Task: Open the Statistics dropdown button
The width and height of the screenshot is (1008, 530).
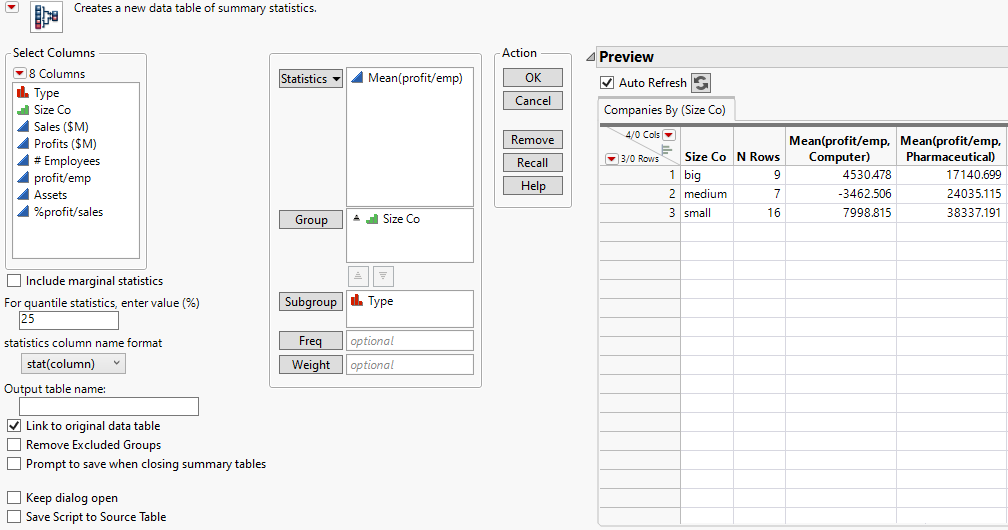Action: [x=310, y=78]
